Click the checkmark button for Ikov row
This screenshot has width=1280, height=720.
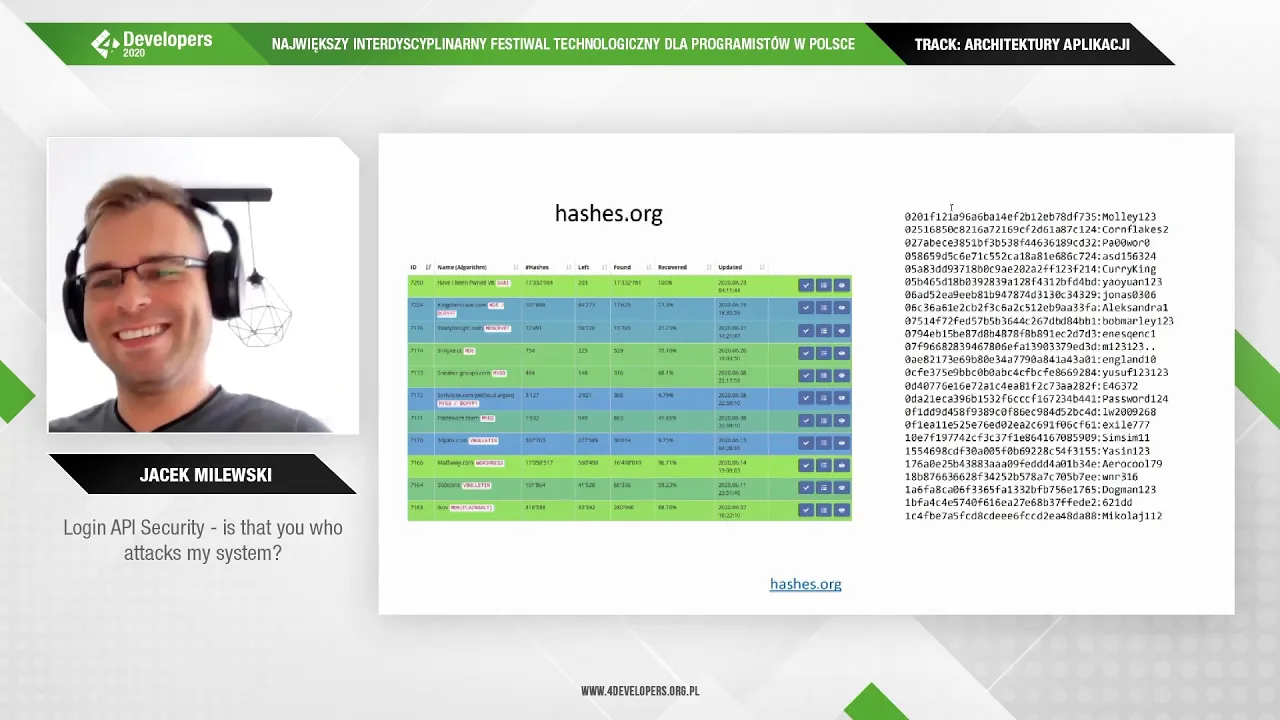pos(806,510)
